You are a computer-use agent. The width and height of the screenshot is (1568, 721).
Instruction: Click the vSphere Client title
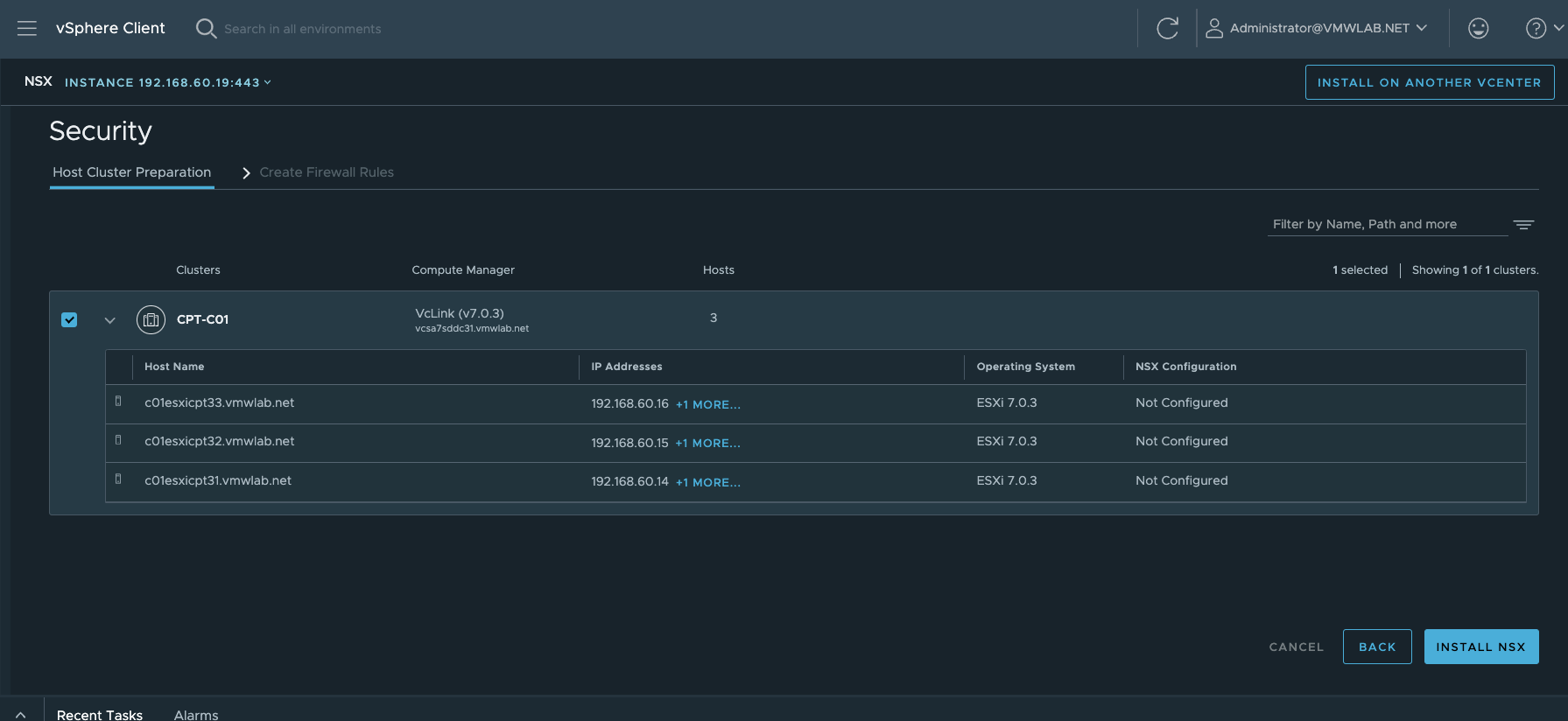point(110,28)
